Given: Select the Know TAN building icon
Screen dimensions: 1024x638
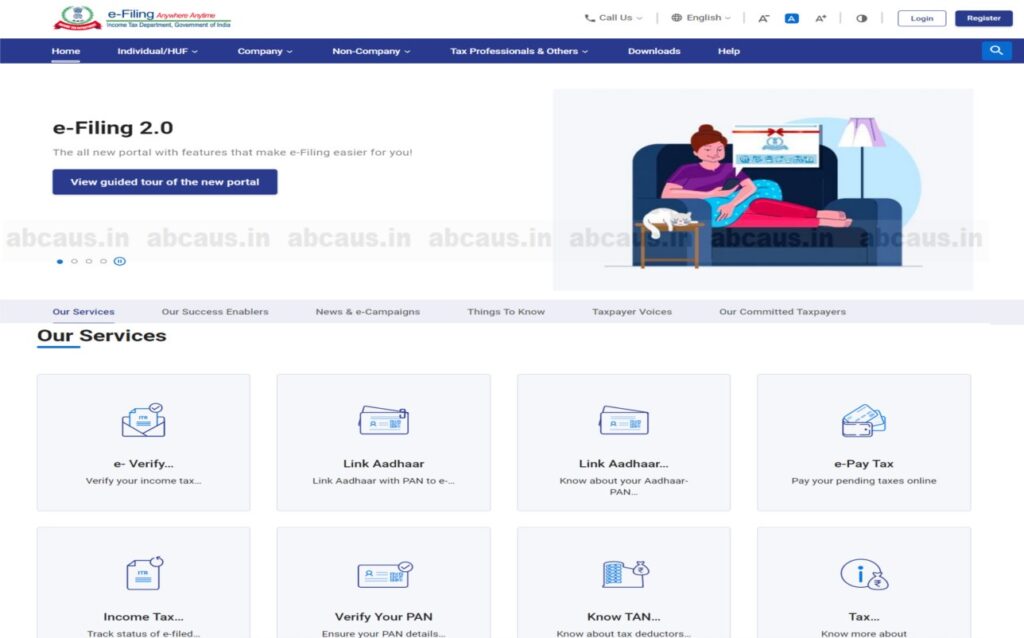Looking at the screenshot, I should pos(623,574).
